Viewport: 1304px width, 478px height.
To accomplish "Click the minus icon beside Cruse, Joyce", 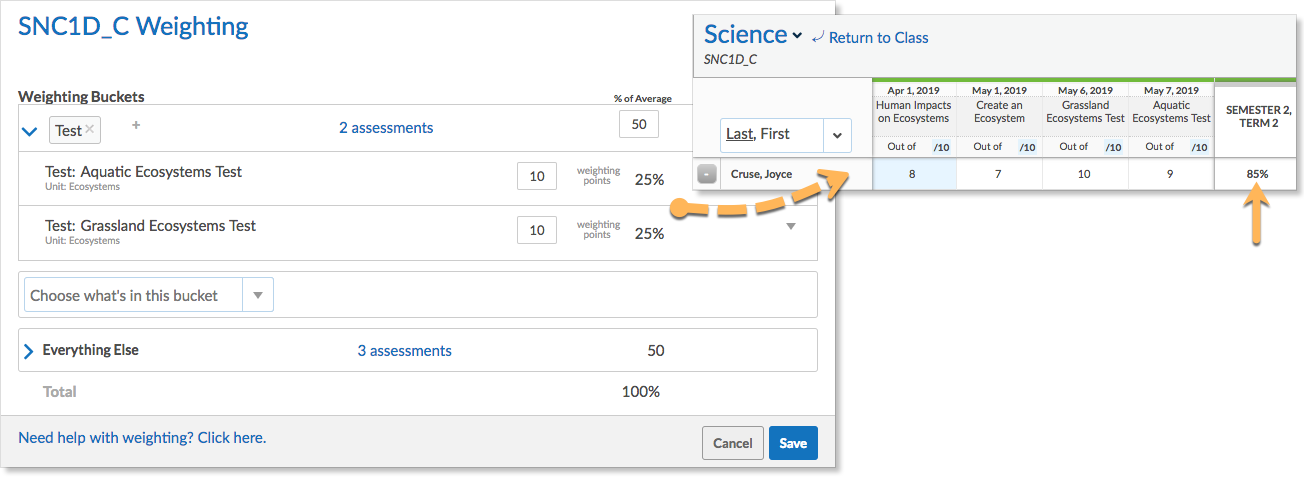I will tap(707, 174).
